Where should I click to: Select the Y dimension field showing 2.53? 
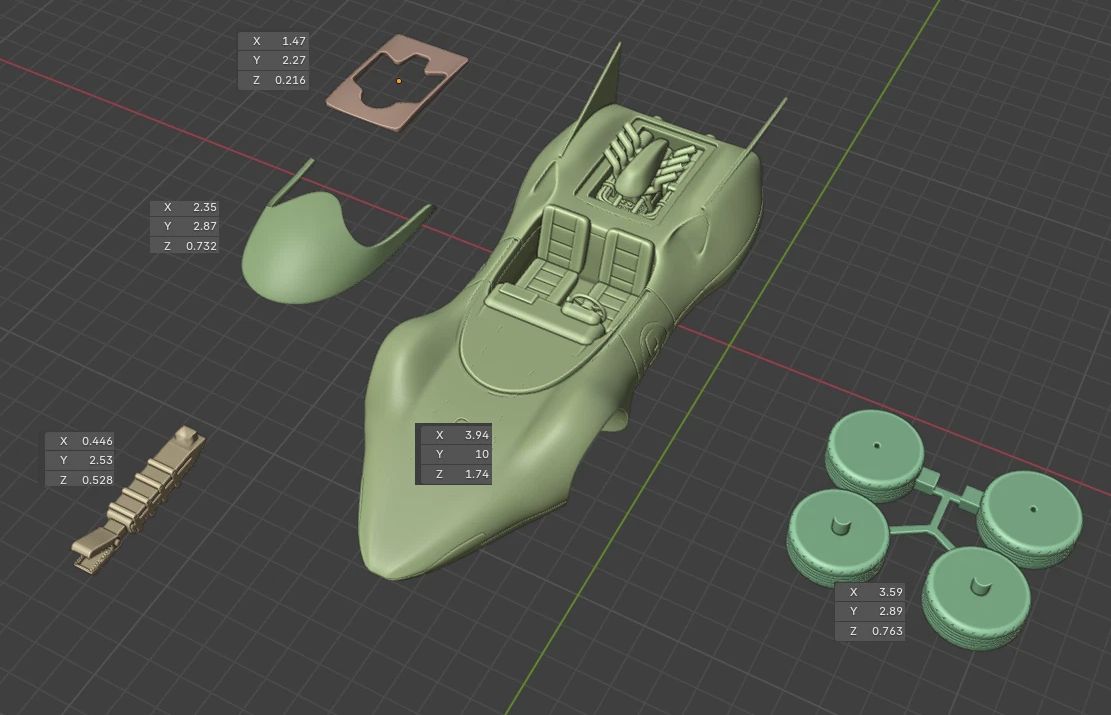pos(80,460)
